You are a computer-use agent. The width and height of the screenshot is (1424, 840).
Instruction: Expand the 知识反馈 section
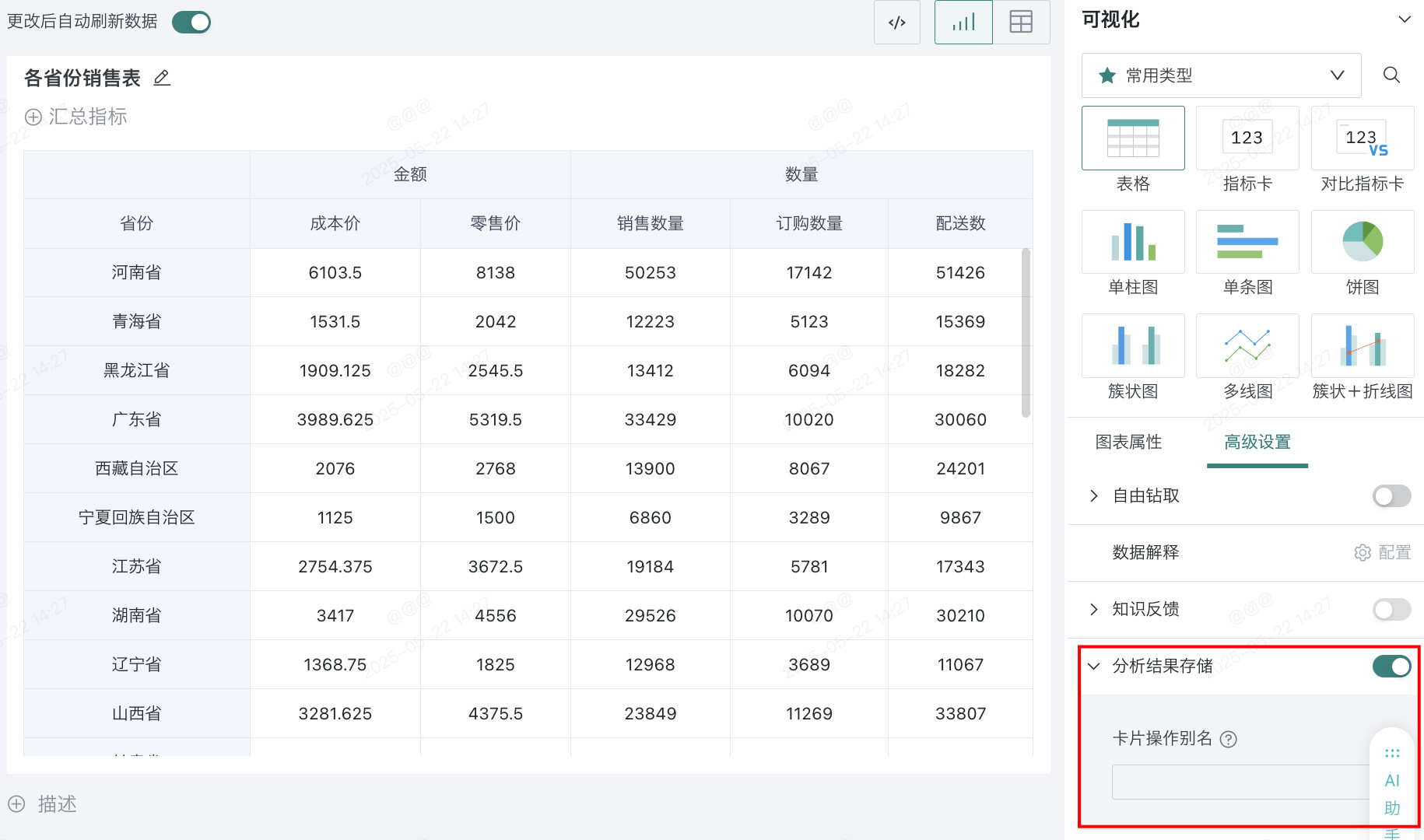click(1094, 609)
